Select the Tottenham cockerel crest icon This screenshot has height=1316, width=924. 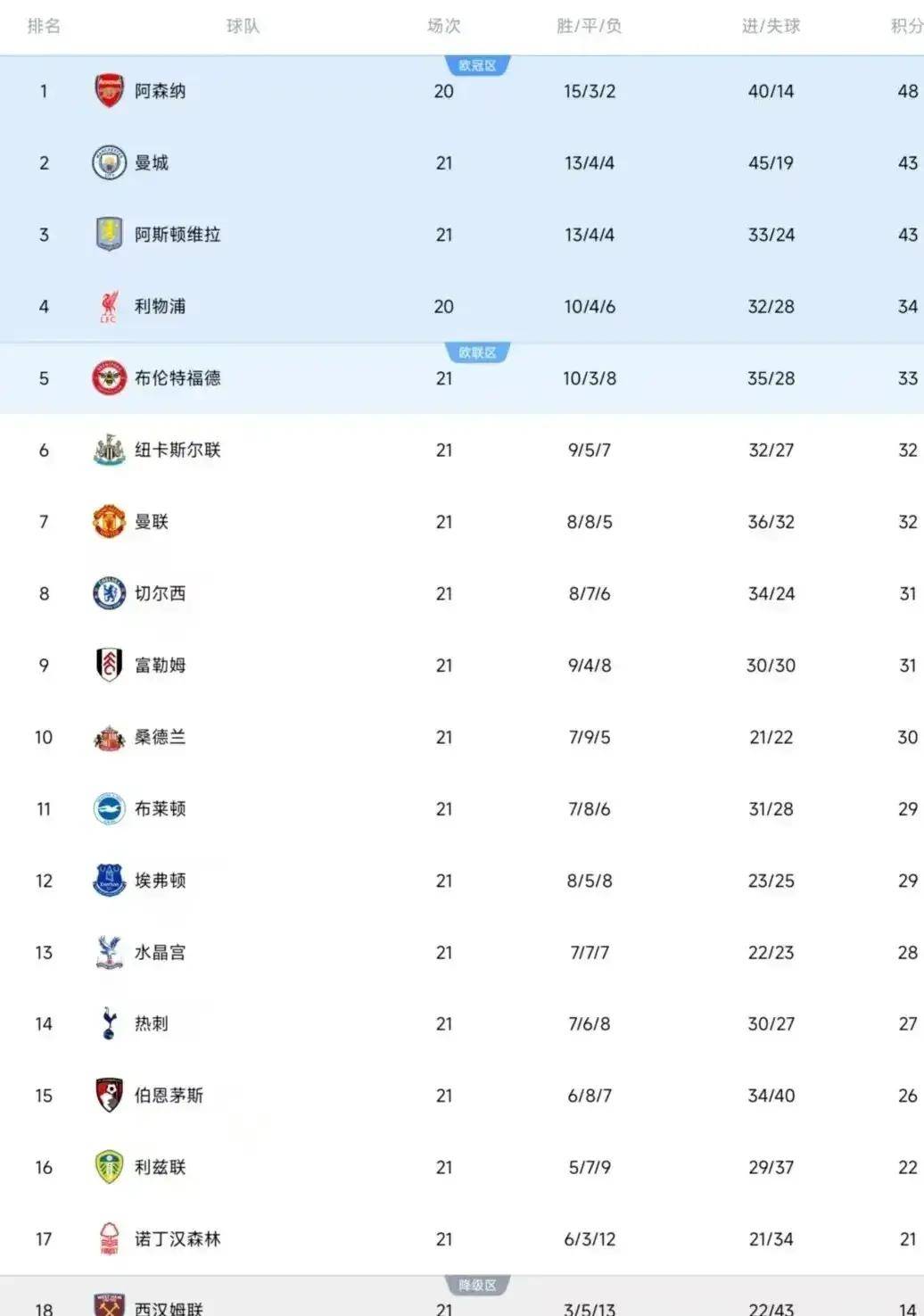(109, 1024)
